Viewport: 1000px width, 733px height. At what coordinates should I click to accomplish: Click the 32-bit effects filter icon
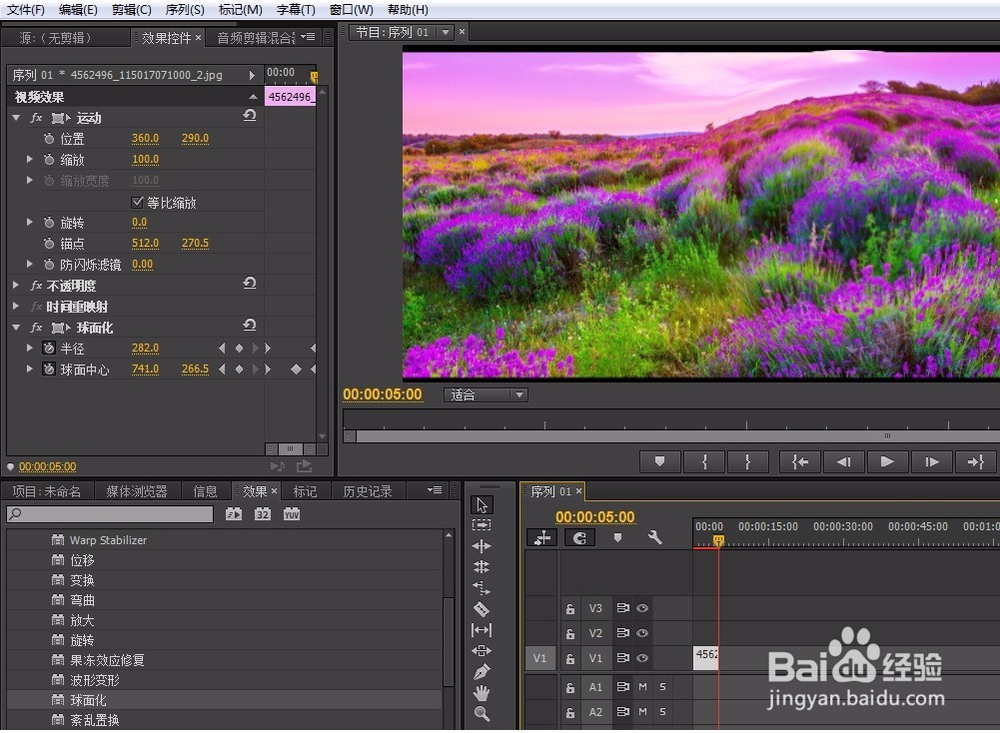coord(263,514)
